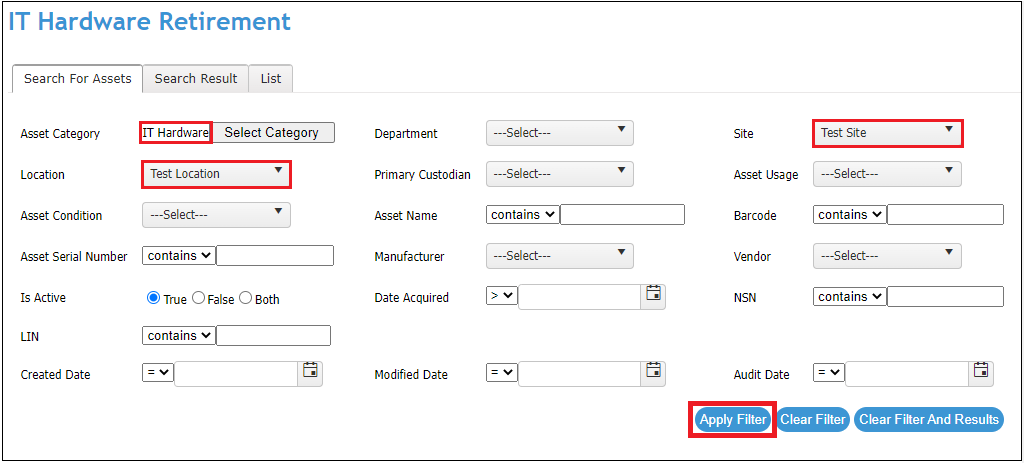Focus the Audit Date date field
The image size is (1025, 463).
coord(907,374)
